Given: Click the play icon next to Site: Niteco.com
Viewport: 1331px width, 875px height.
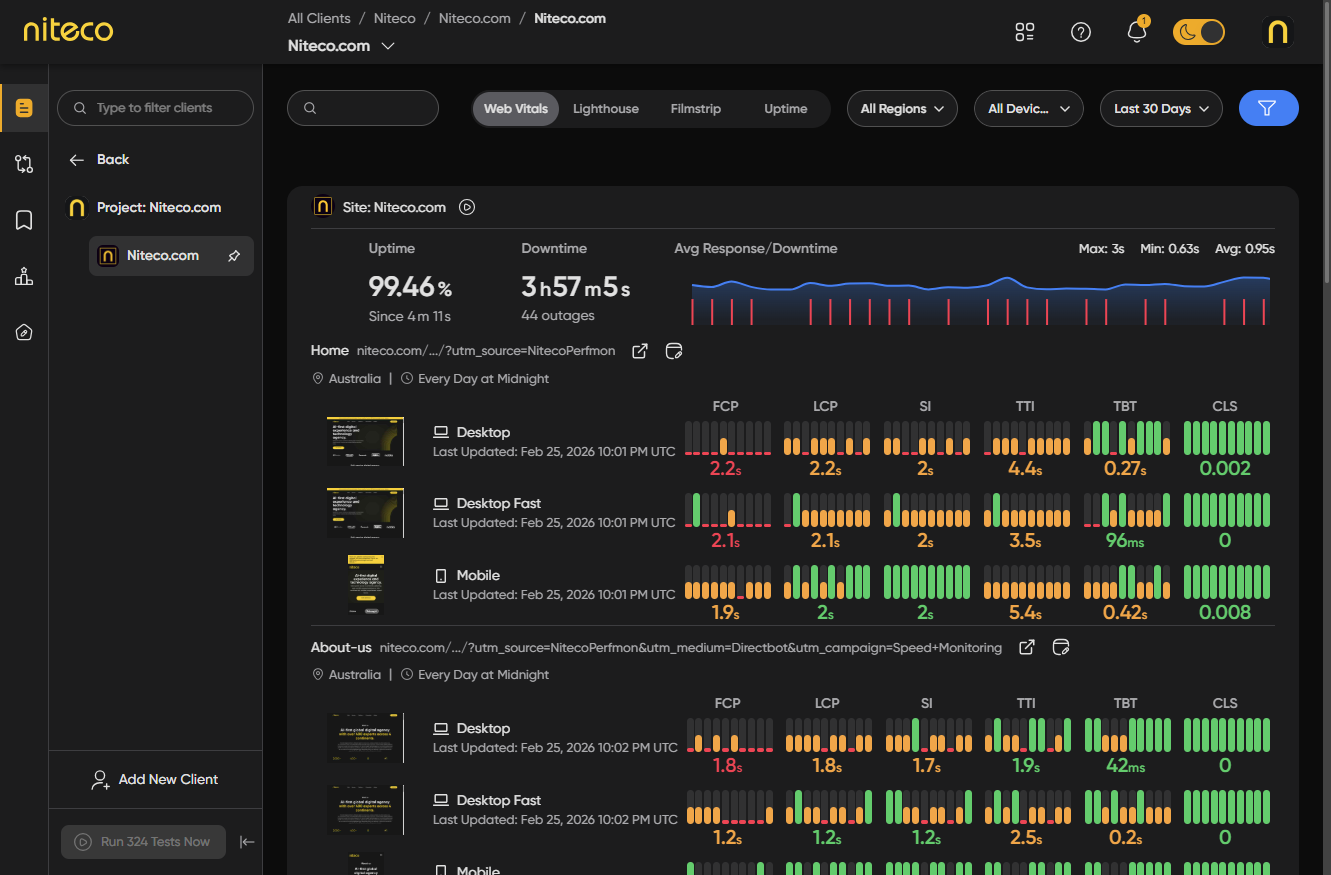Looking at the screenshot, I should pyautogui.click(x=467, y=207).
